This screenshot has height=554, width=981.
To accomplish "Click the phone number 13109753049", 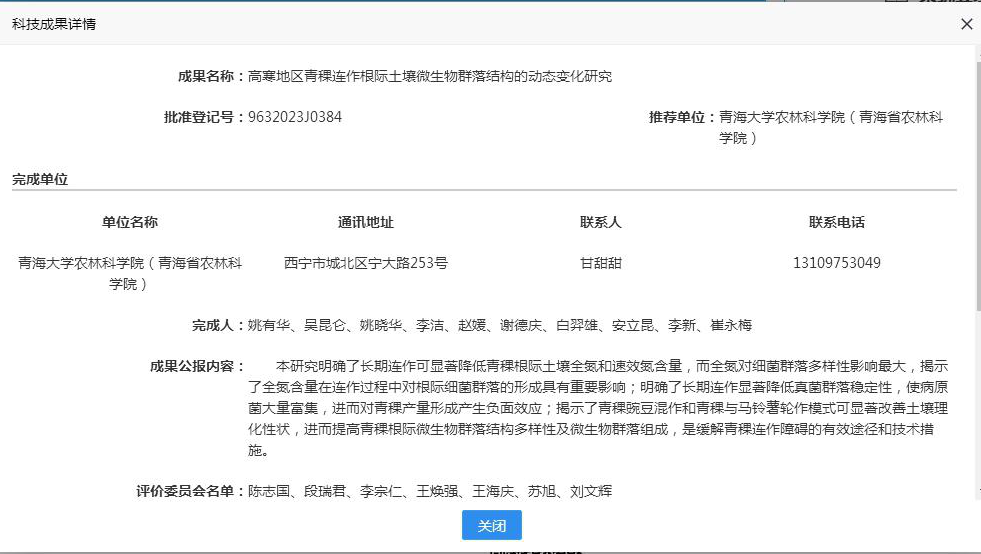I will 837,263.
